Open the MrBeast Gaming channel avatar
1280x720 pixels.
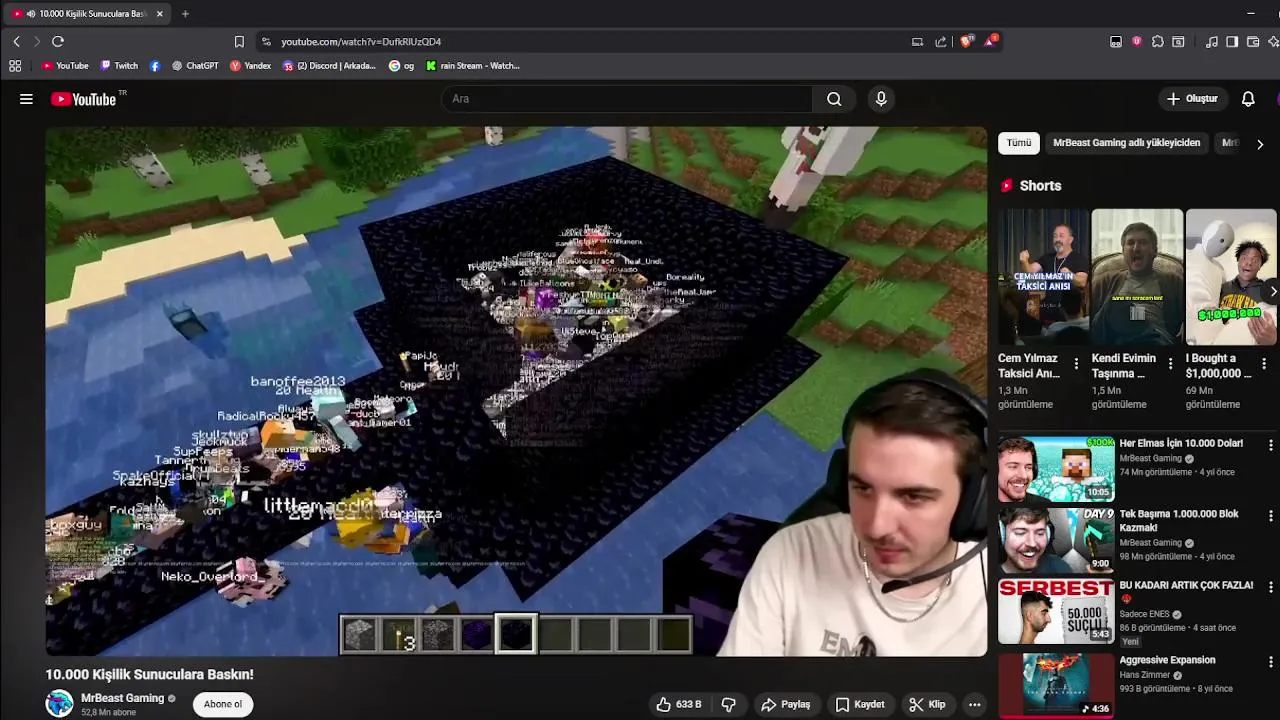pyautogui.click(x=60, y=703)
